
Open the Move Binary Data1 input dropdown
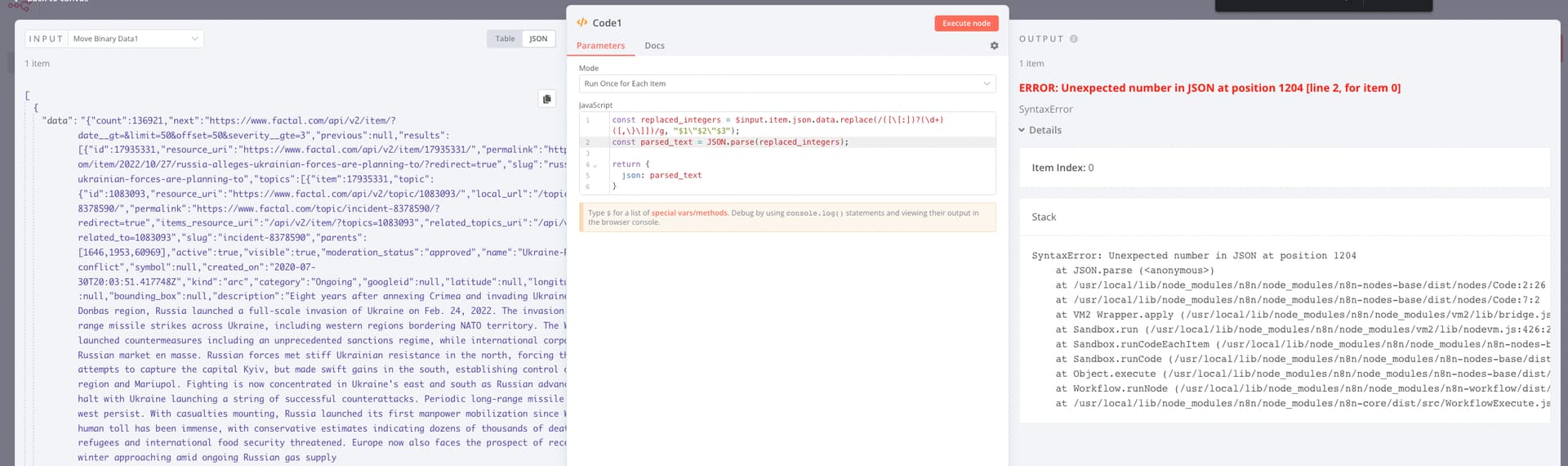[136, 38]
